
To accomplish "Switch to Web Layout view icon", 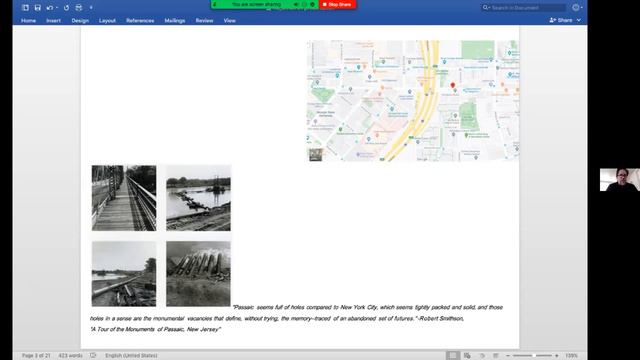I will (x=467, y=356).
